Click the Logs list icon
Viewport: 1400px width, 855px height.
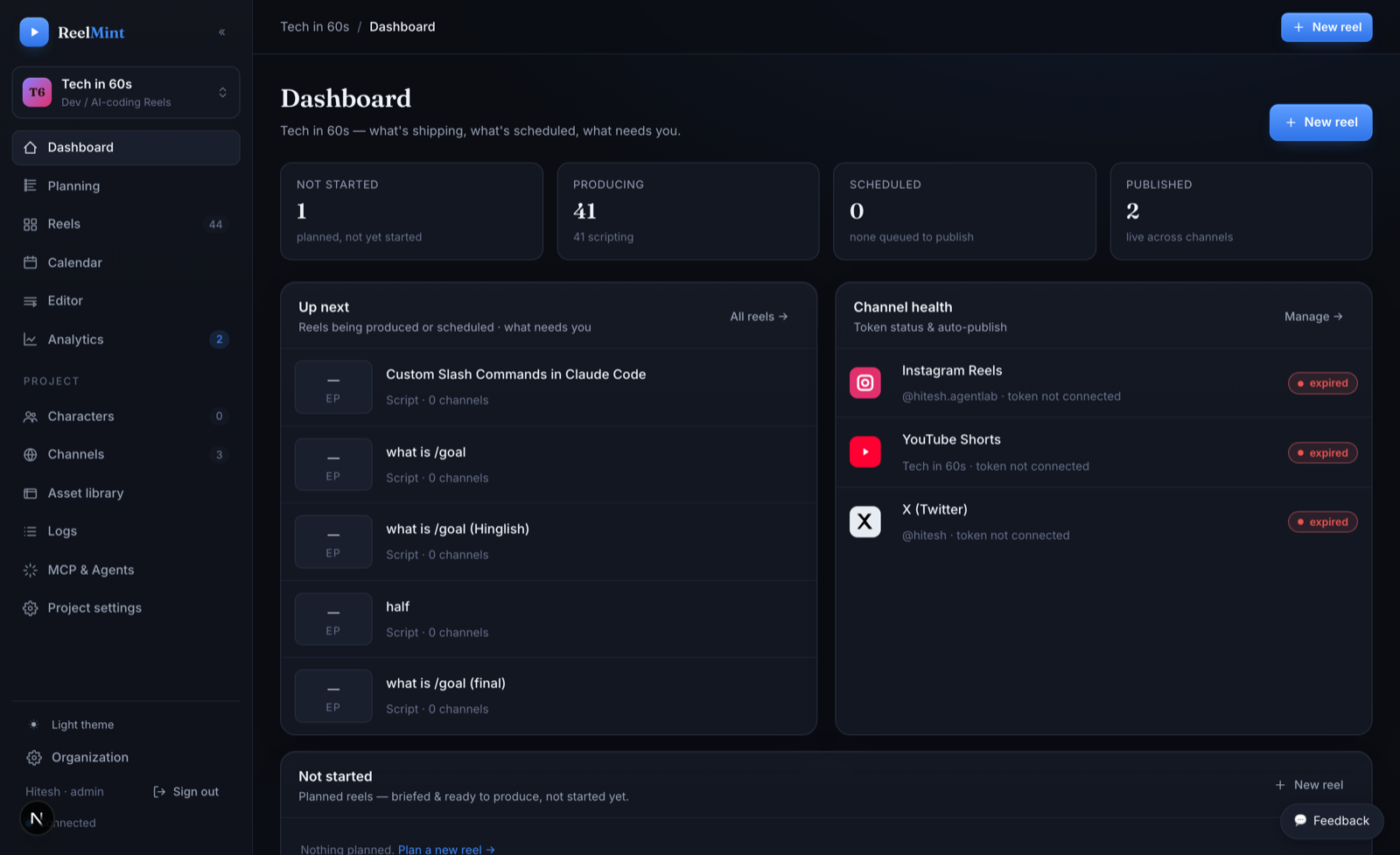coord(31,531)
